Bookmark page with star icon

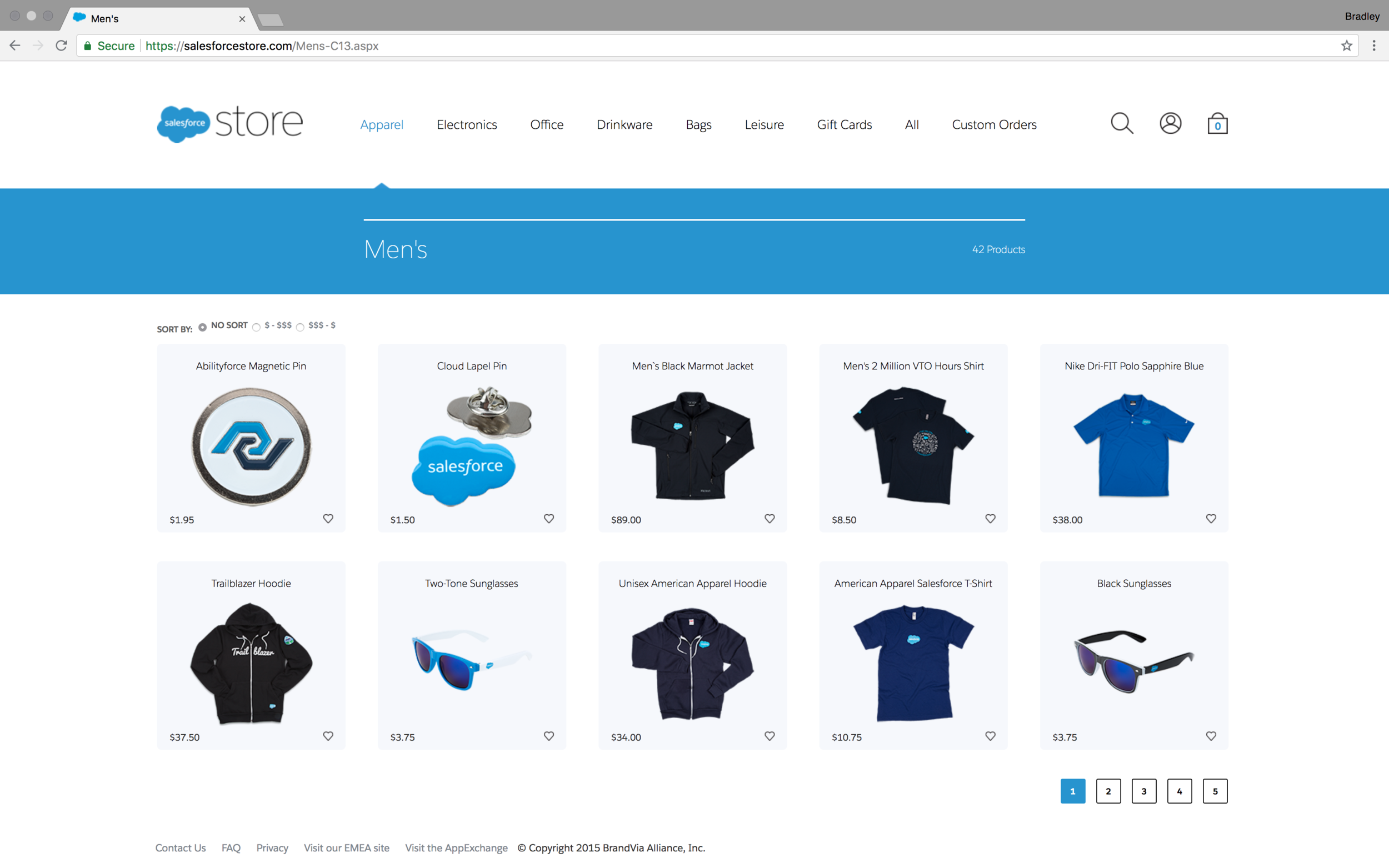pos(1347,46)
